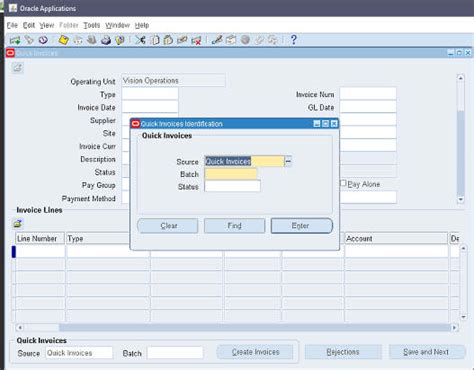Click the Folder Tools toolbar icon
This screenshot has height=370, width=474.
[273, 40]
